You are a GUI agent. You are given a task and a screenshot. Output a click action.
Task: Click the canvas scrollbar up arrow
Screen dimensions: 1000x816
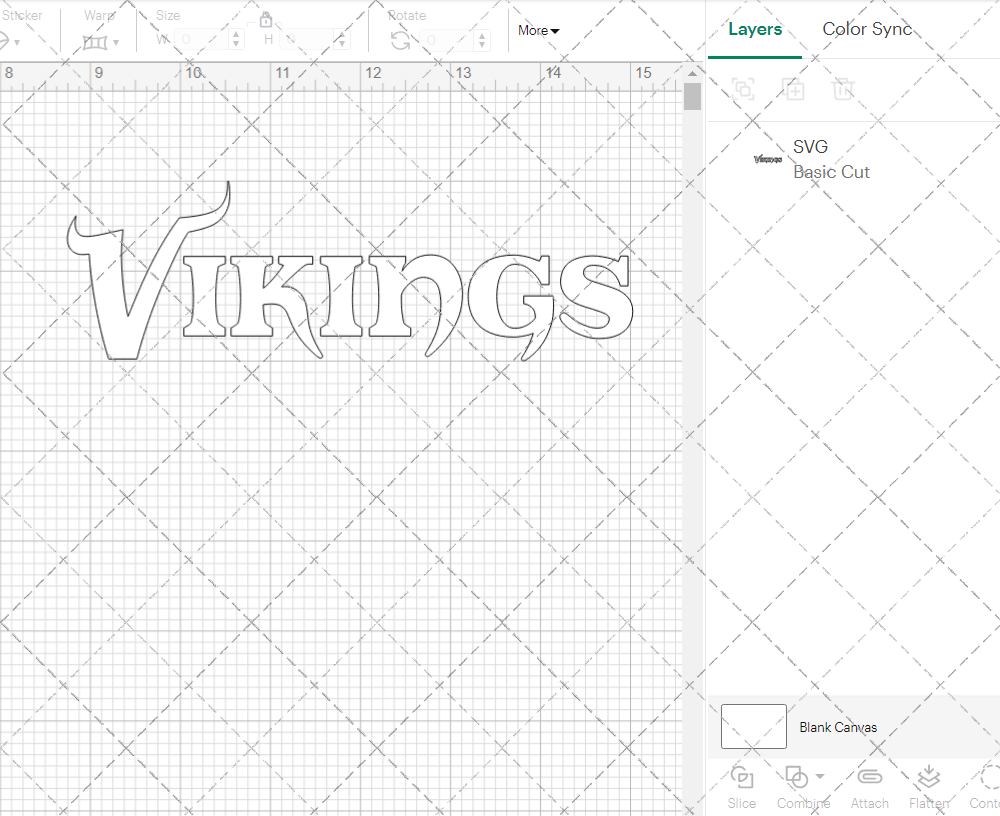pyautogui.click(x=692, y=73)
